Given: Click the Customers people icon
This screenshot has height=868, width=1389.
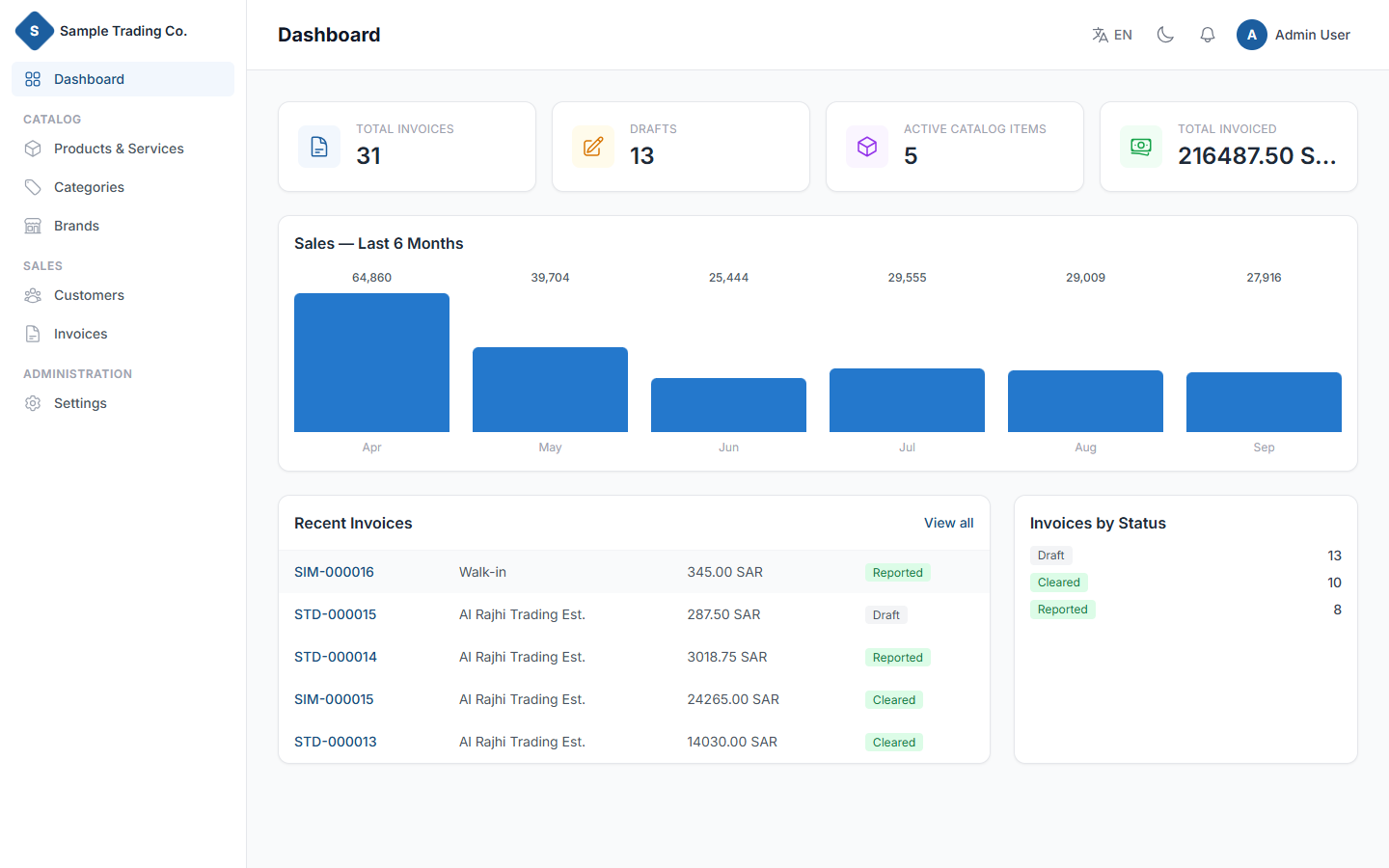Looking at the screenshot, I should 33,295.
